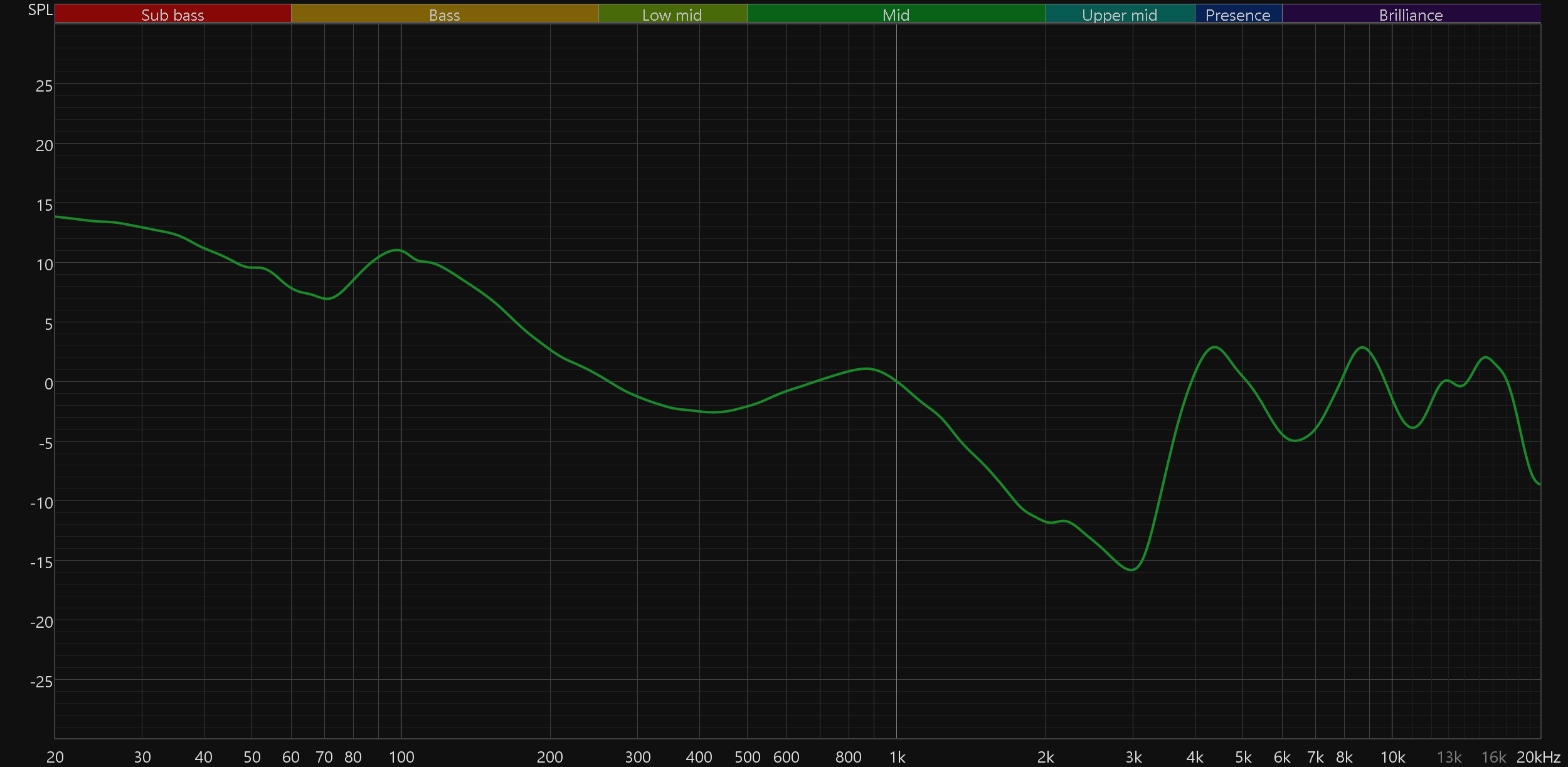Click the blue Presence band label
Screen dimensions: 1568x767
click(1237, 14)
